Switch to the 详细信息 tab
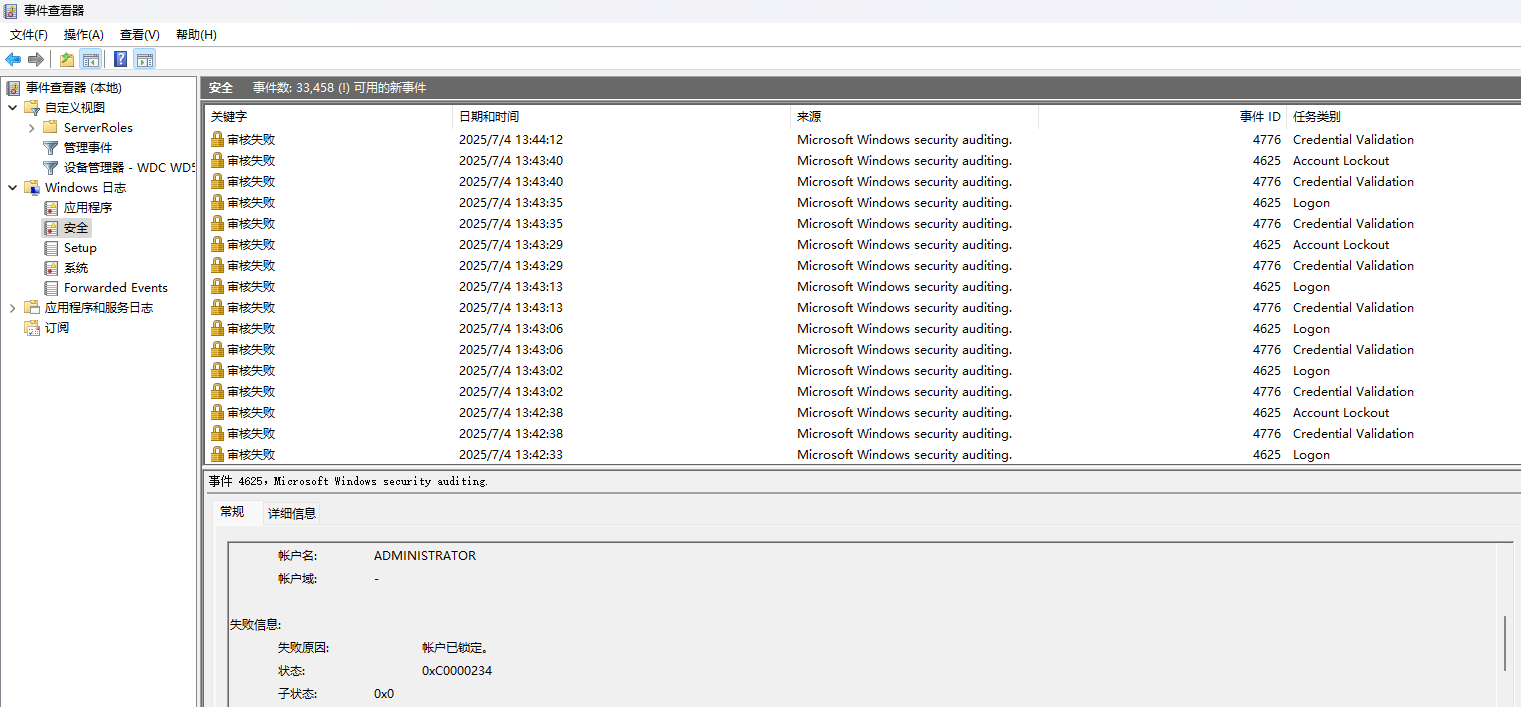 292,513
